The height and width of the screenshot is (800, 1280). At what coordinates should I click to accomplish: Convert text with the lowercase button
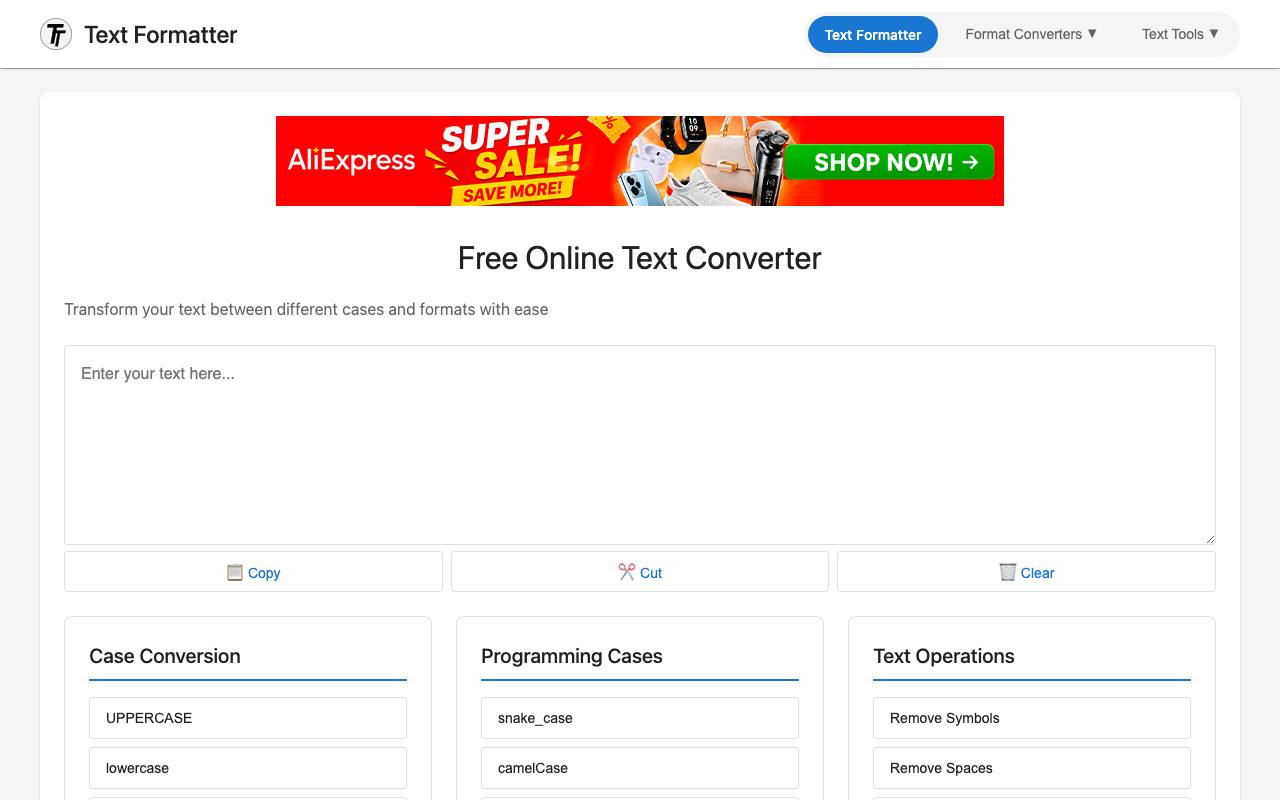(x=248, y=768)
